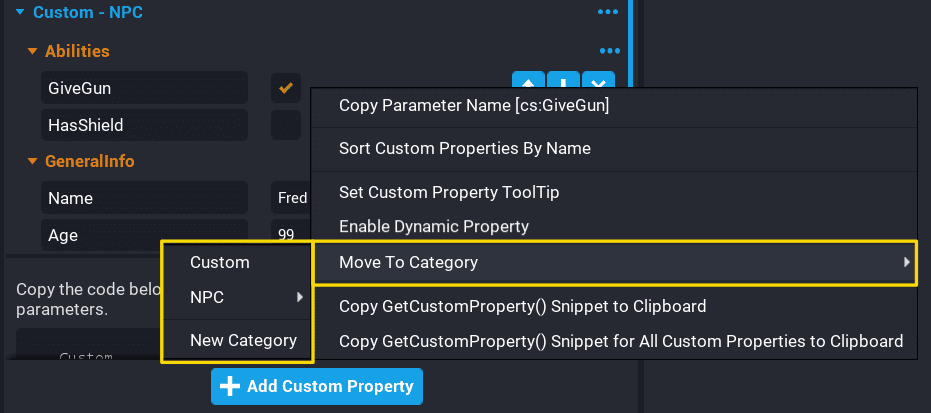The width and height of the screenshot is (931, 413).
Task: Choose Copy Parameter Name [cs:GiveGun]
Action: [474, 105]
